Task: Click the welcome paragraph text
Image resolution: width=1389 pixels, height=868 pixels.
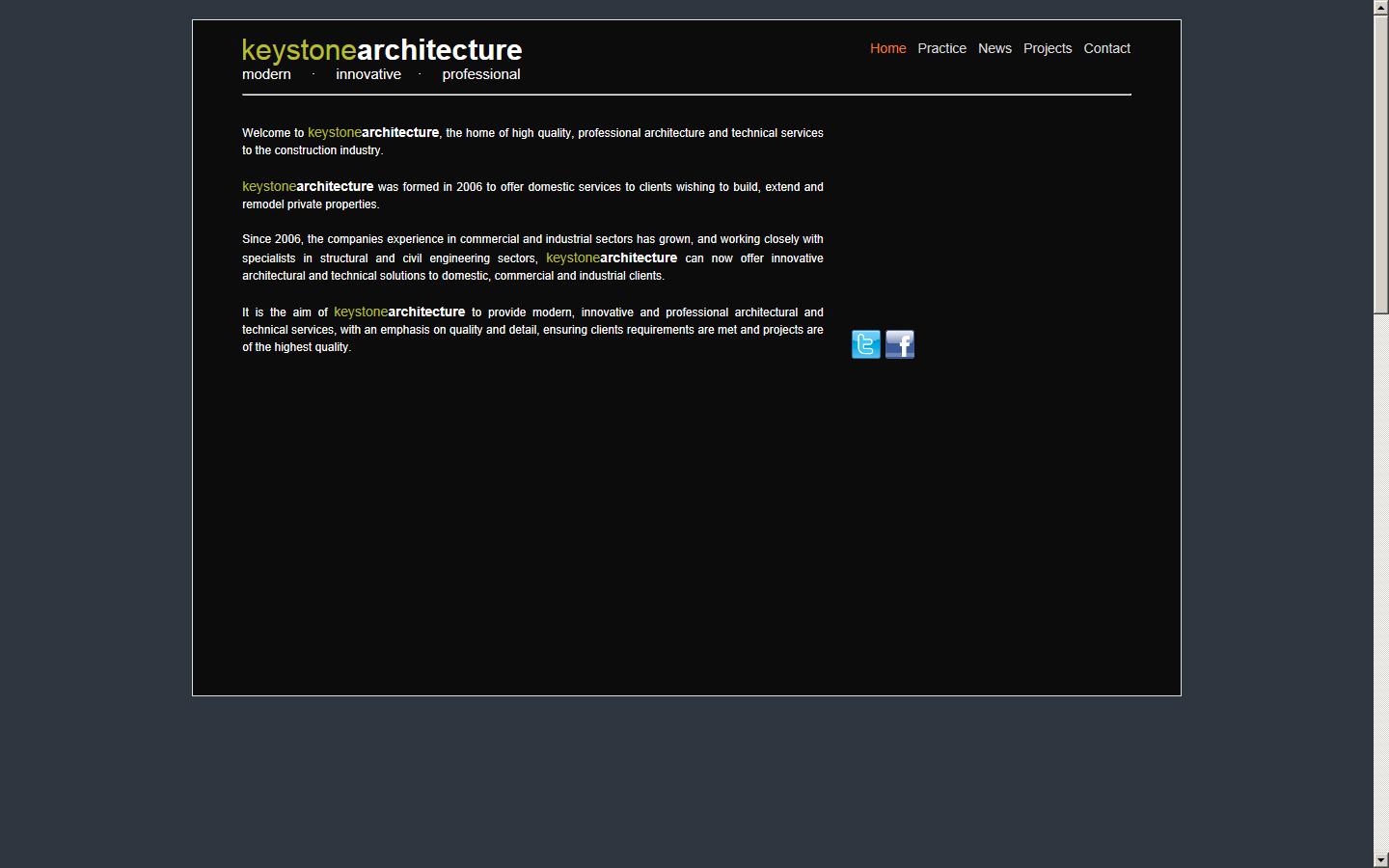Action: pos(531,141)
